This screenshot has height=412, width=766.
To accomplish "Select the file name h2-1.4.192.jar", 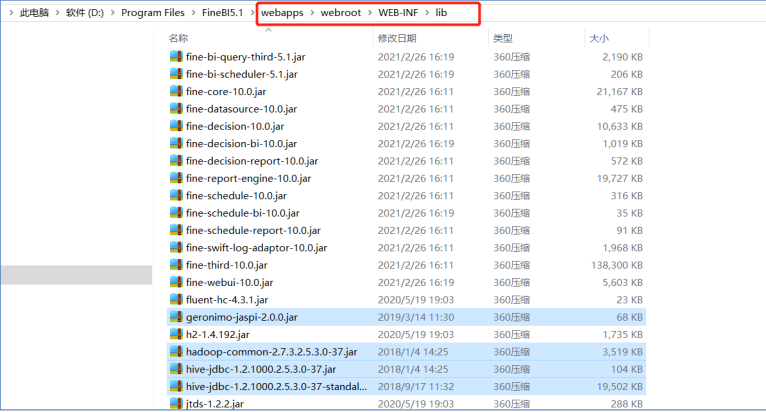I will click(x=218, y=334).
